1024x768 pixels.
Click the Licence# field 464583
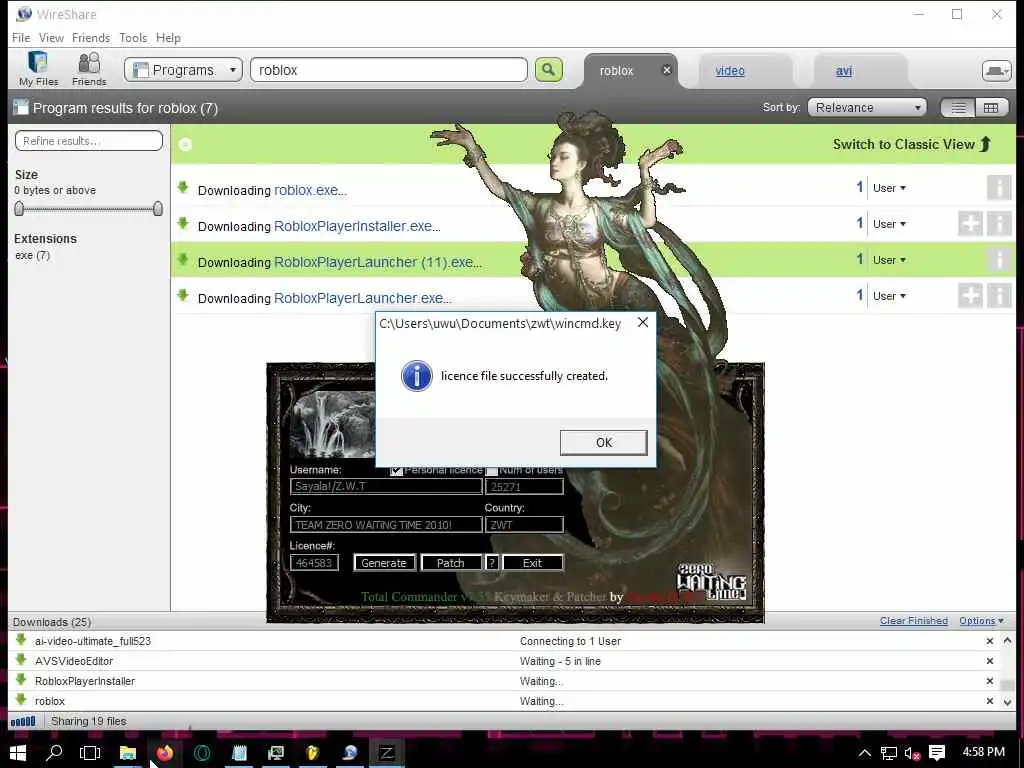coord(314,562)
